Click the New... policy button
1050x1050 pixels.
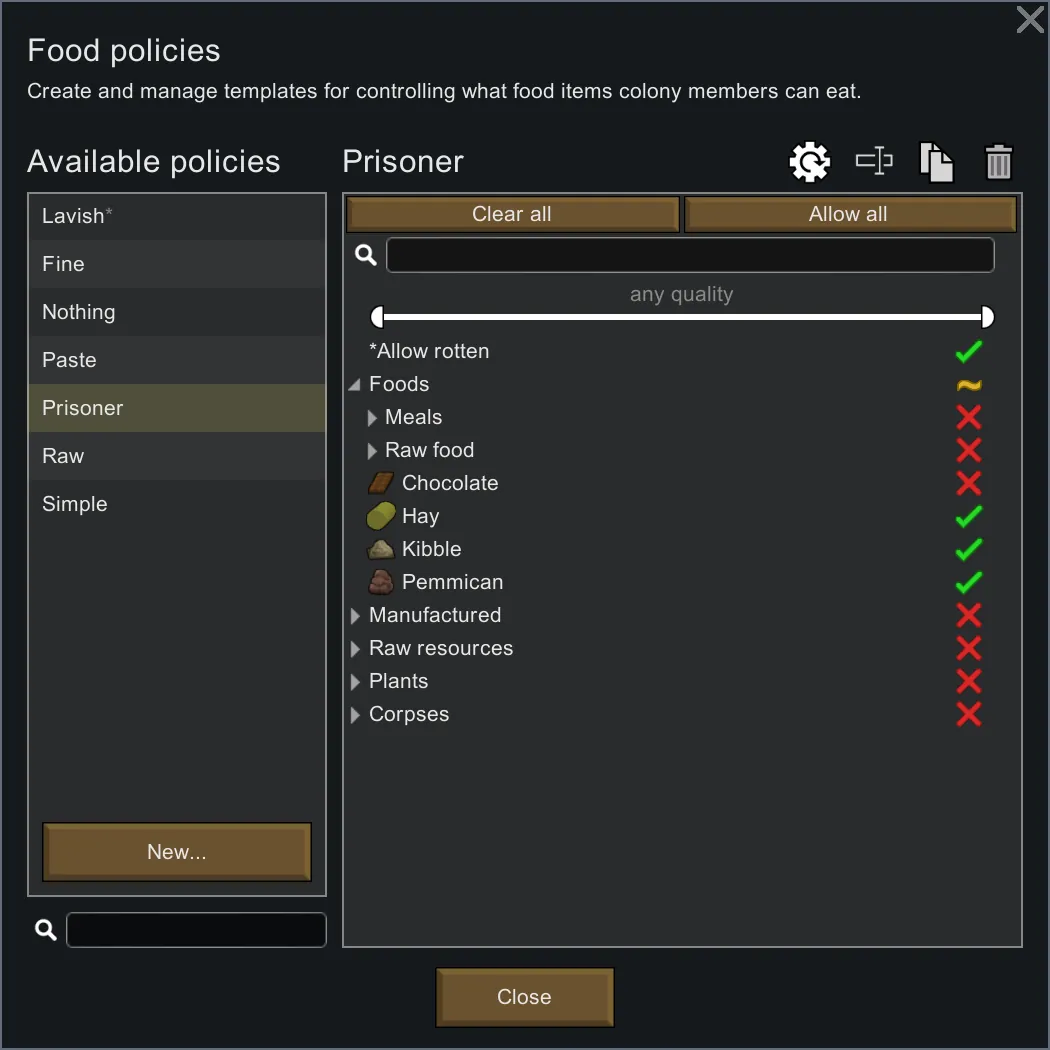click(x=177, y=852)
